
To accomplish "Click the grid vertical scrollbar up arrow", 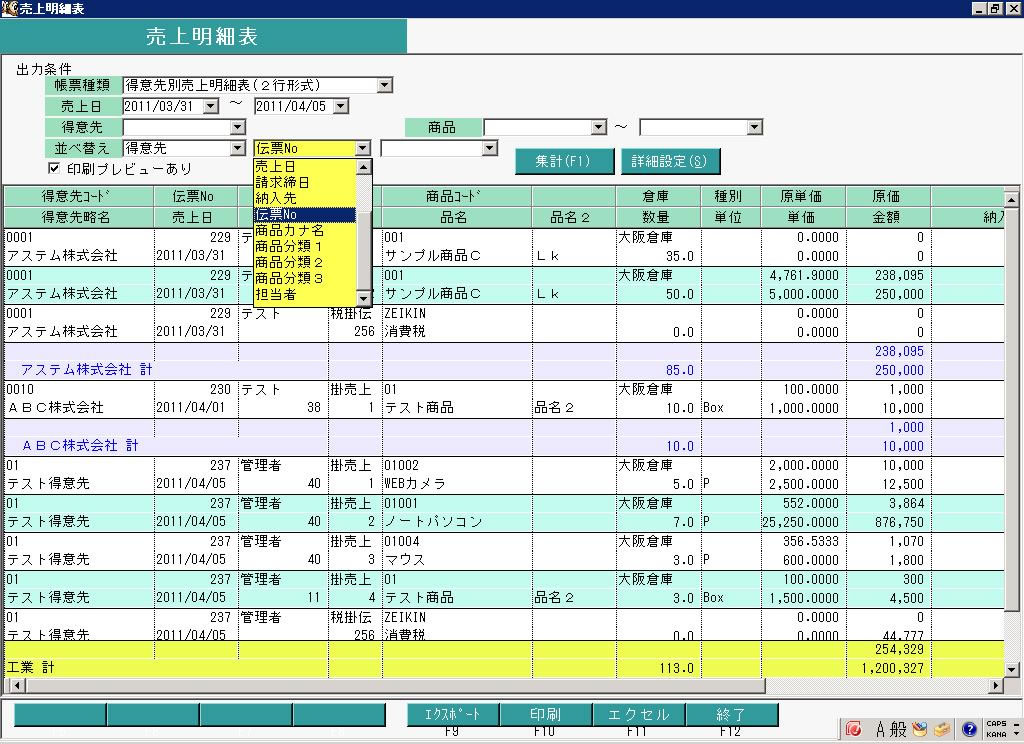I will (1011, 199).
